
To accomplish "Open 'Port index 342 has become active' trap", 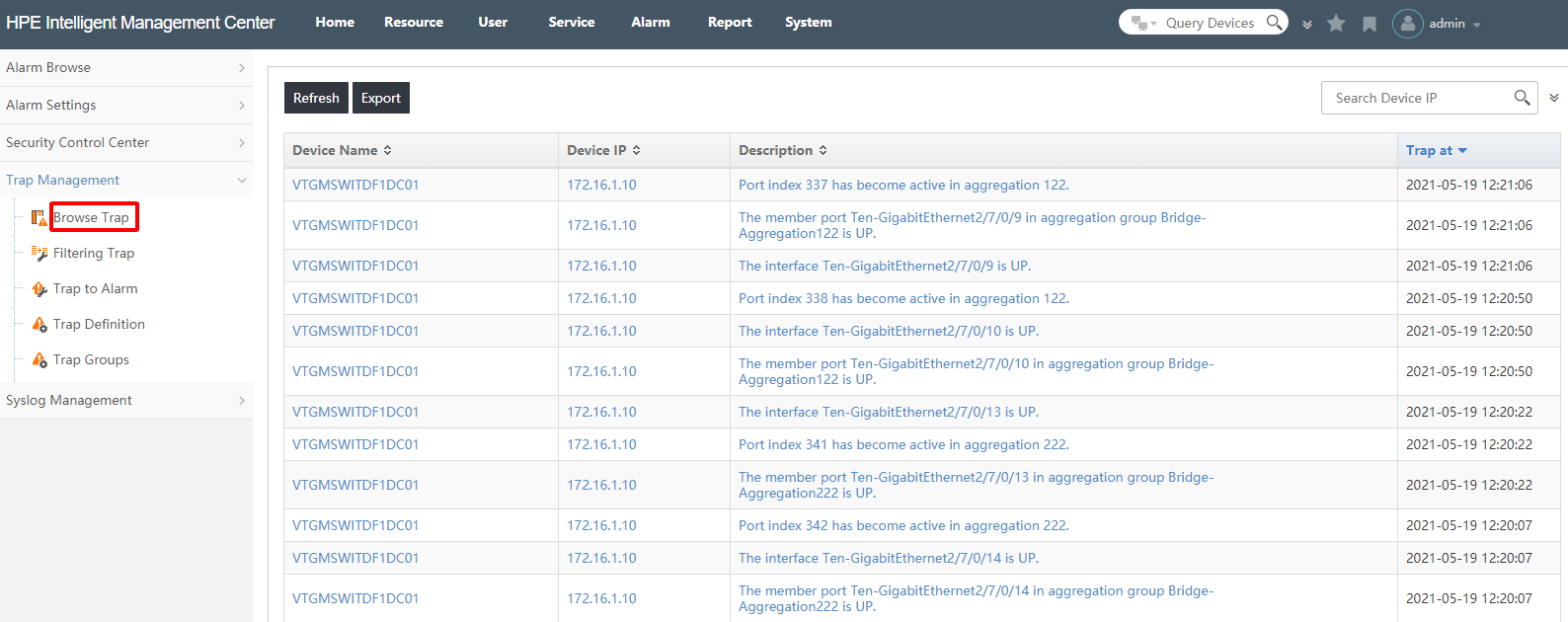I will tap(903, 525).
